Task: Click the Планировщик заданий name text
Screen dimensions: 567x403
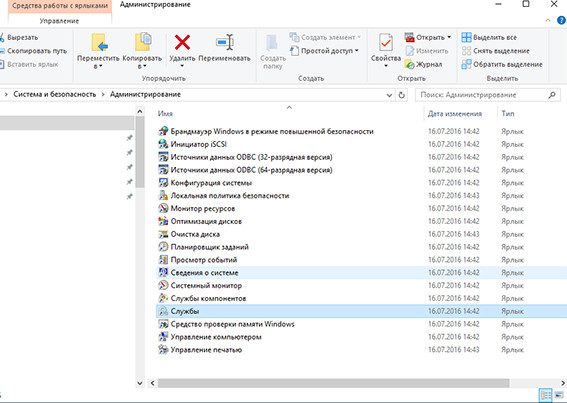Action: click(209, 247)
